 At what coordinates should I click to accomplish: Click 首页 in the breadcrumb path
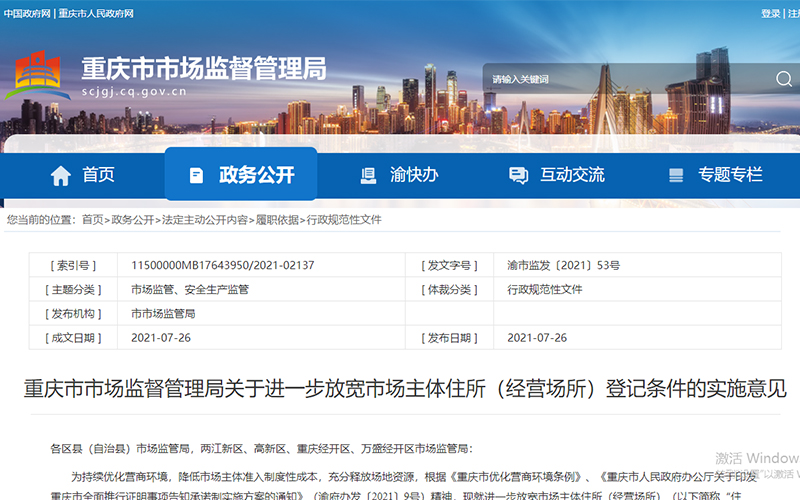pos(92,219)
